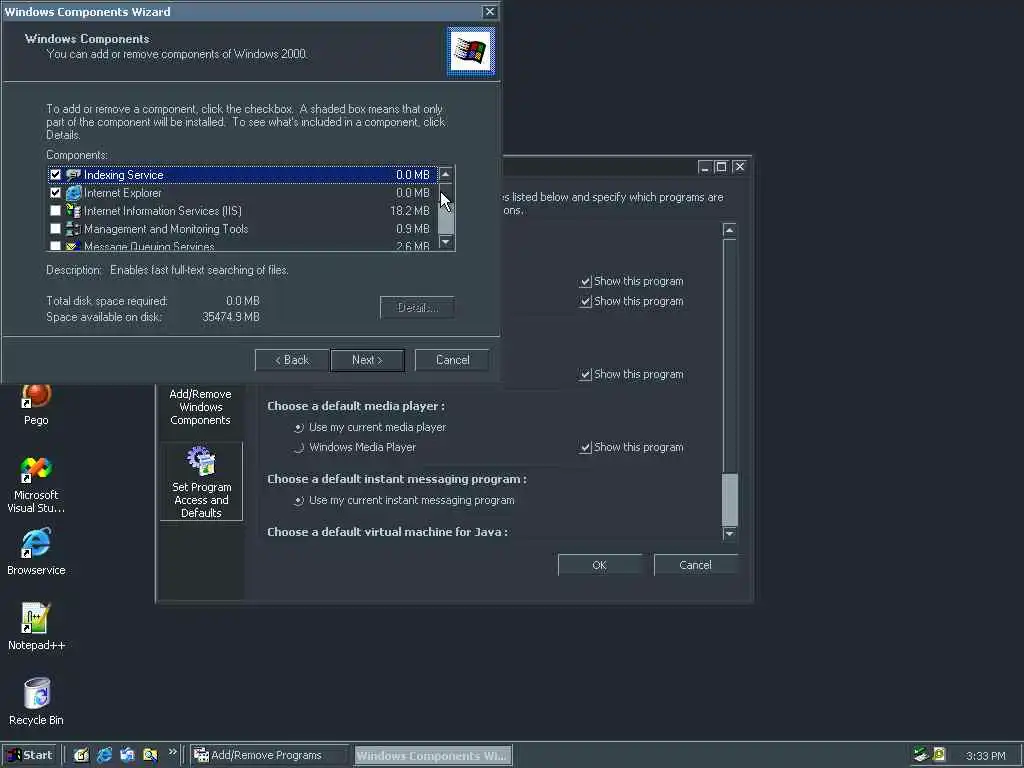This screenshot has height=768, width=1024.
Task: Check the Management and Monitoring Tools checkbox
Action: point(56,229)
